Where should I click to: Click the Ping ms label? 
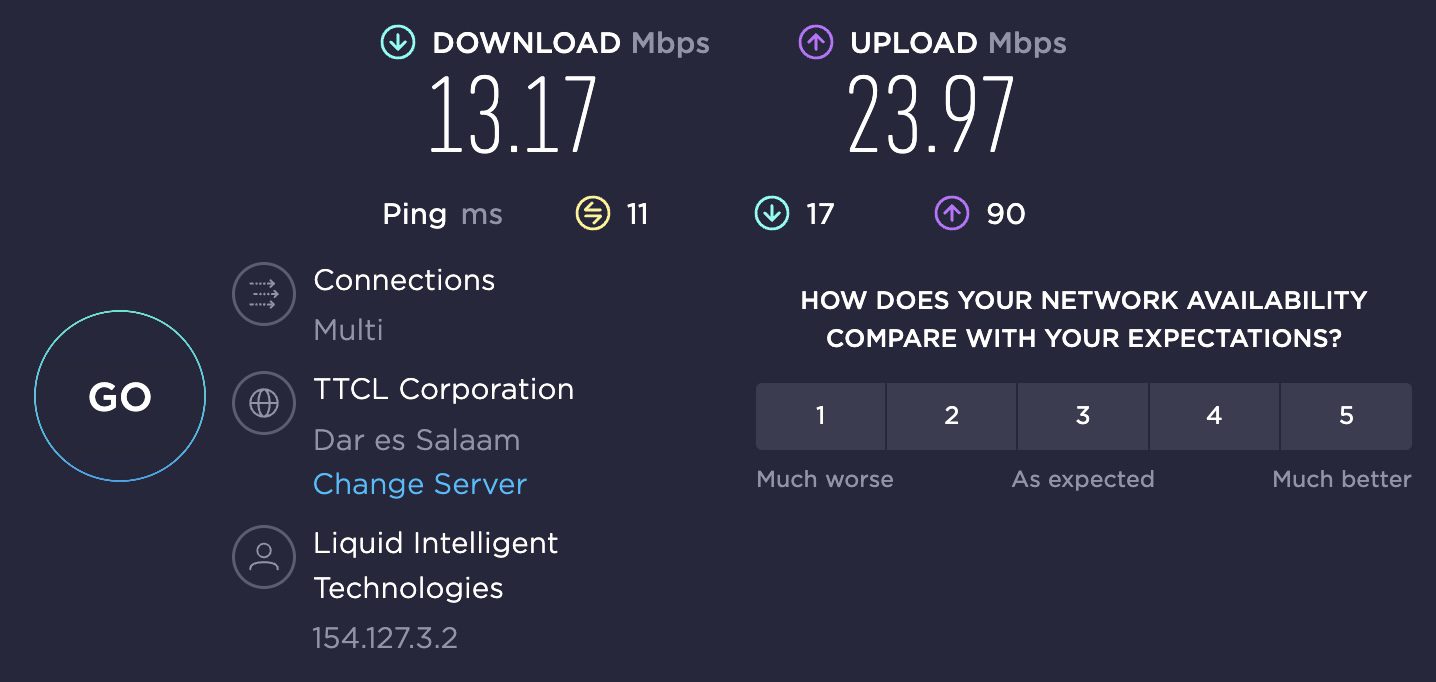tap(442, 213)
